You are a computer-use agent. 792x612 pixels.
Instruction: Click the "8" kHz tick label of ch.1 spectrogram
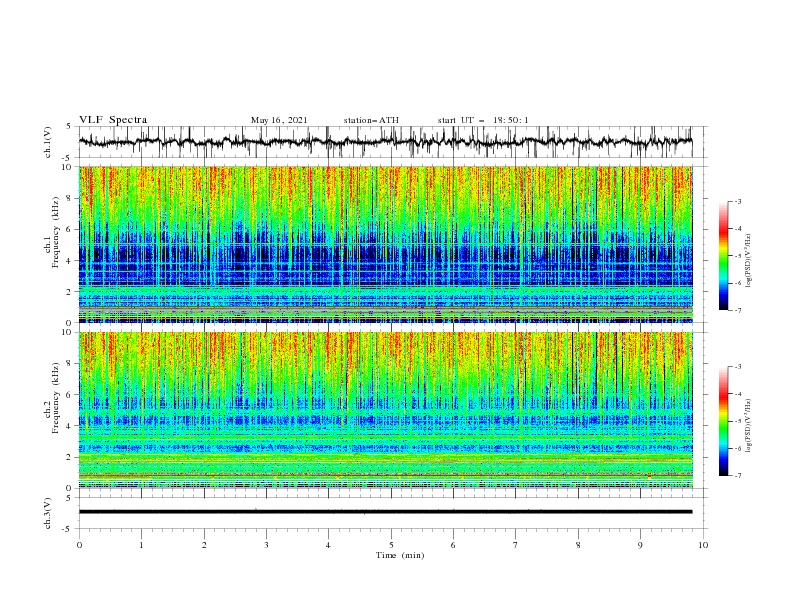click(71, 198)
